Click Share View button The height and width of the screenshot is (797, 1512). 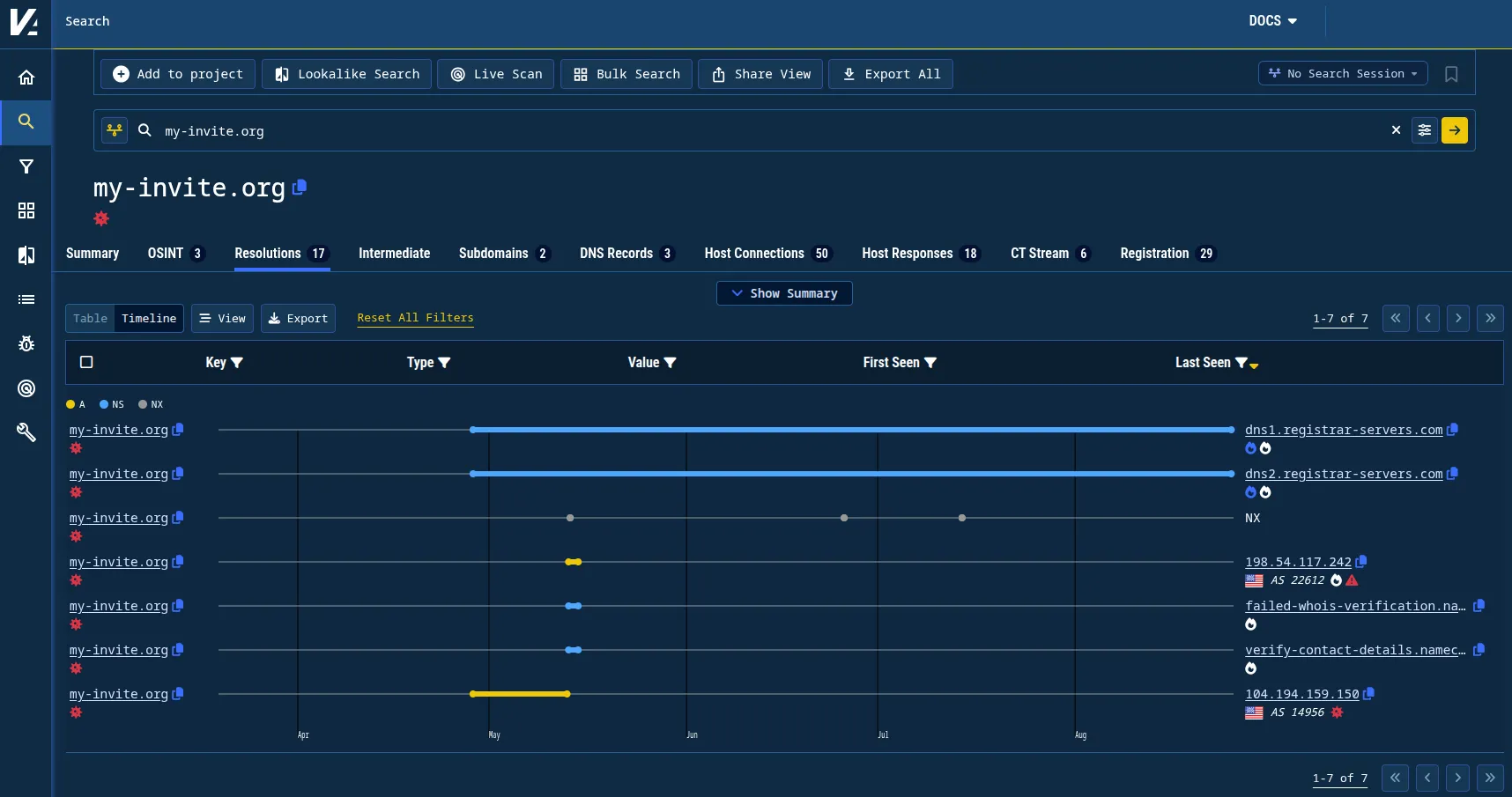tap(760, 74)
